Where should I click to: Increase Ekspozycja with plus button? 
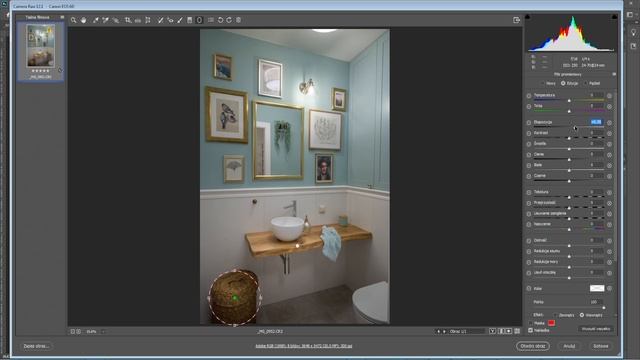coord(609,122)
